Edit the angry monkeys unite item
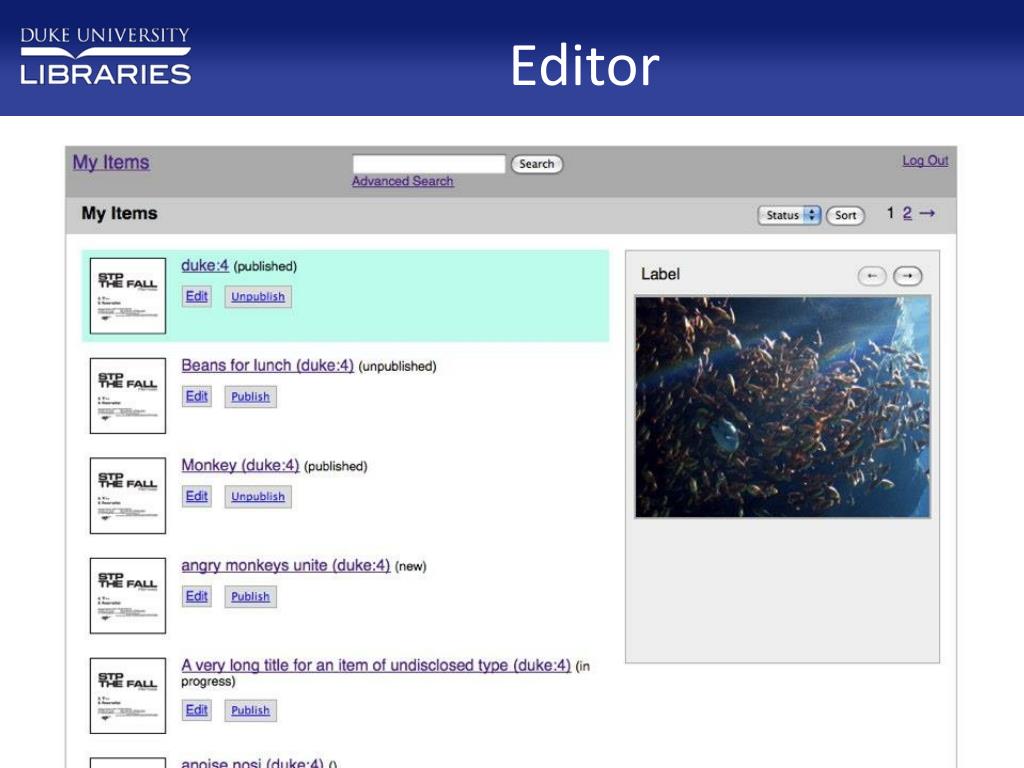The width and height of the screenshot is (1024, 768). pyautogui.click(x=197, y=596)
